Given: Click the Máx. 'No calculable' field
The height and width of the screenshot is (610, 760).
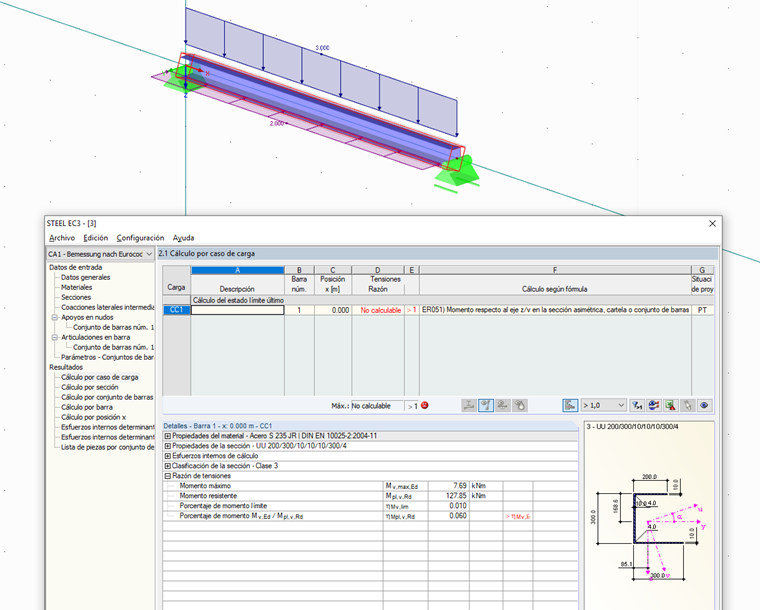Looking at the screenshot, I should tap(377, 406).
